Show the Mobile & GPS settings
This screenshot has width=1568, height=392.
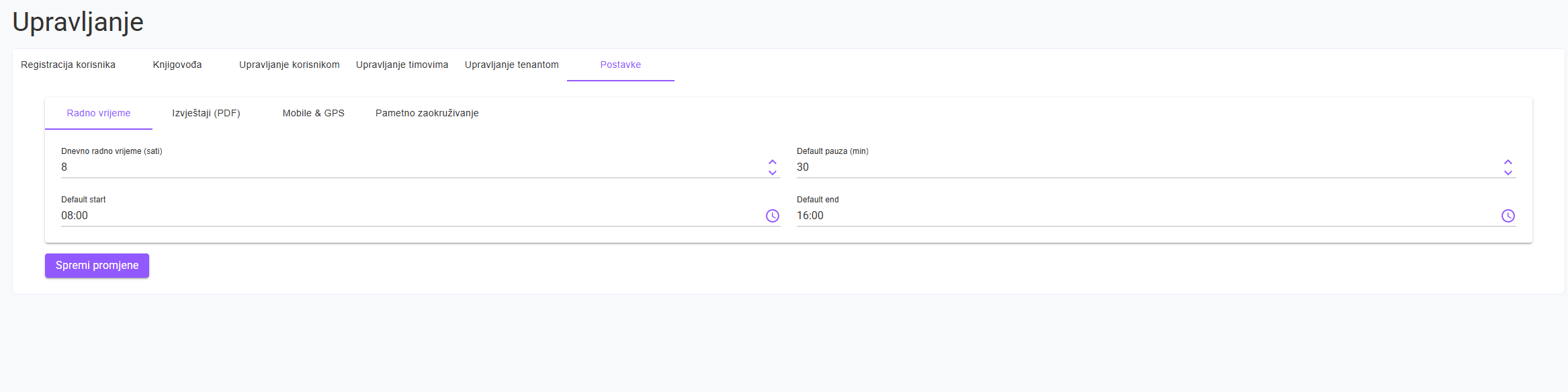point(313,114)
